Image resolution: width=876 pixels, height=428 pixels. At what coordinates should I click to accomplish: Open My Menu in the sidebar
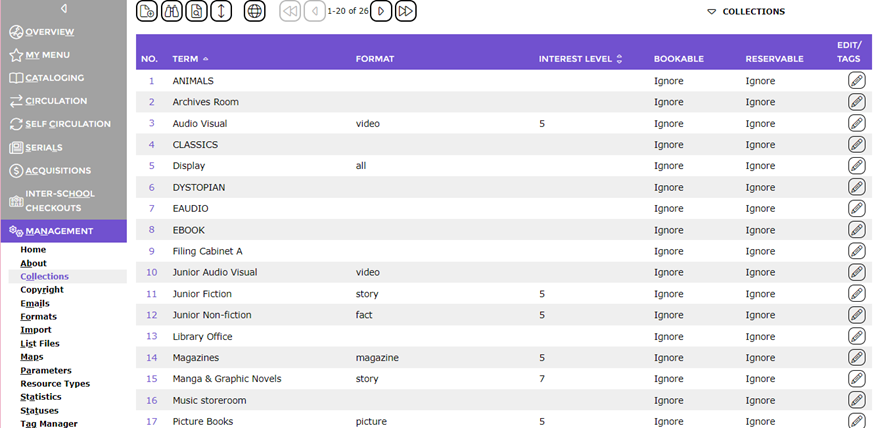(40, 55)
